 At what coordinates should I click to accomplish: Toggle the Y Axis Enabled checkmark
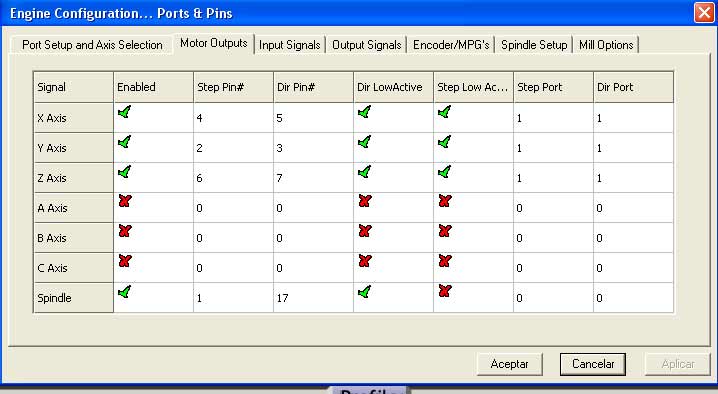coord(124,142)
